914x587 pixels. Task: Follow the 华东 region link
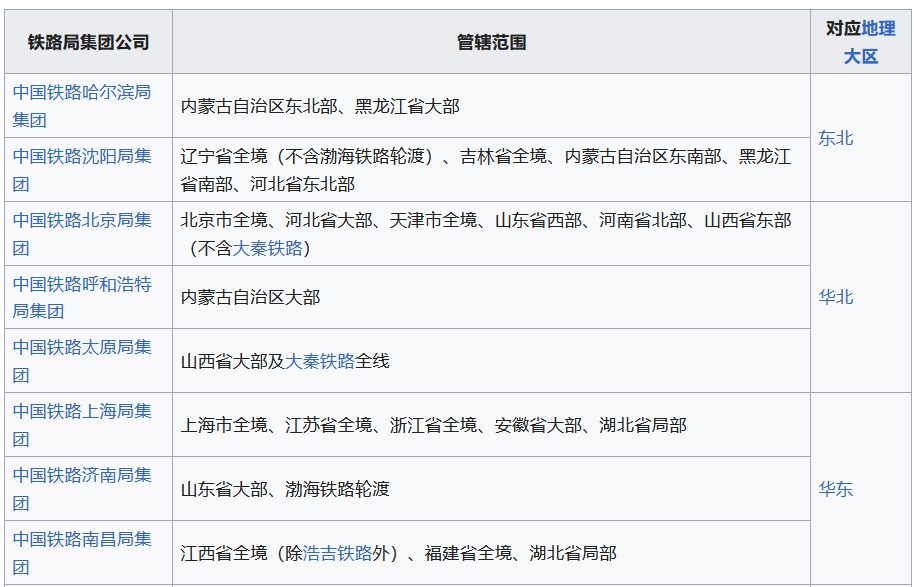pyautogui.click(x=836, y=489)
